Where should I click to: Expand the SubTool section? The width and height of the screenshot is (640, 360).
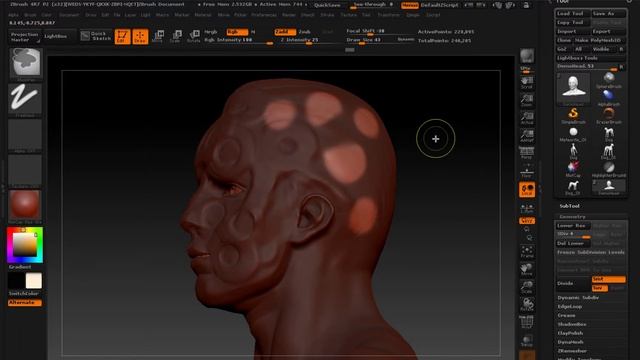569,206
